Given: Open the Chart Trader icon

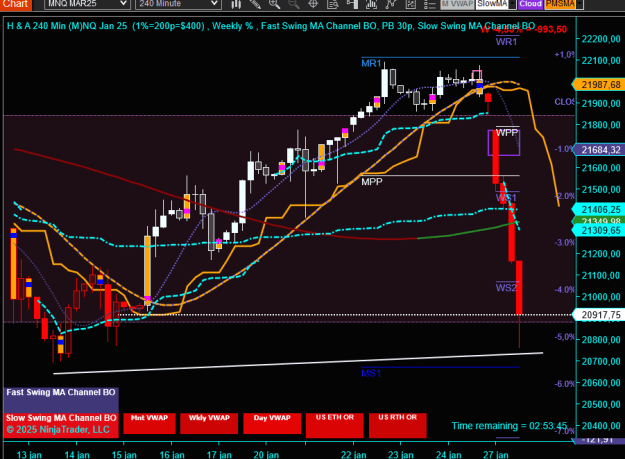Looking at the screenshot, I should pos(352,4).
